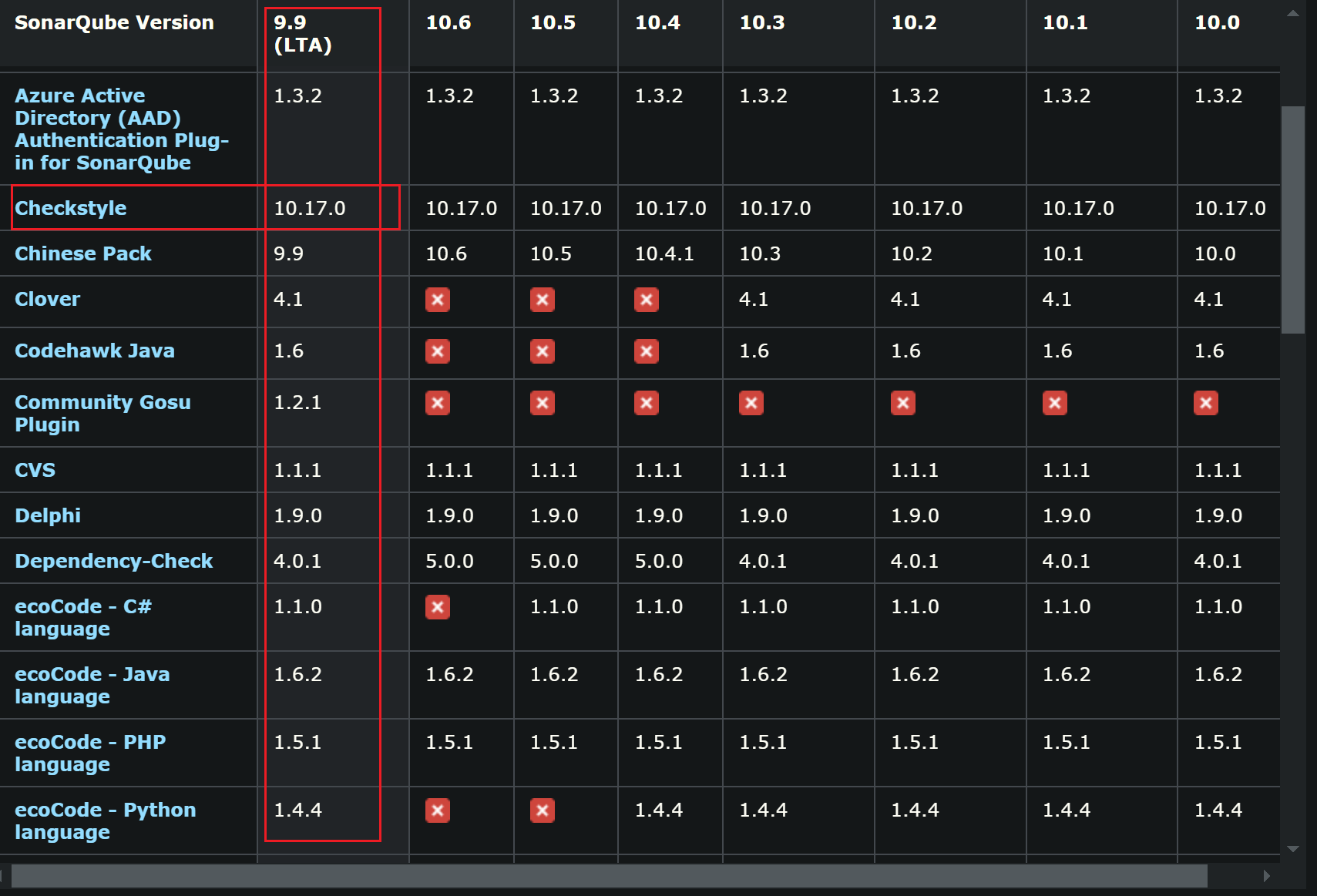
Task: Click the horizontal scrollbar right arrow
Action: point(1266,876)
